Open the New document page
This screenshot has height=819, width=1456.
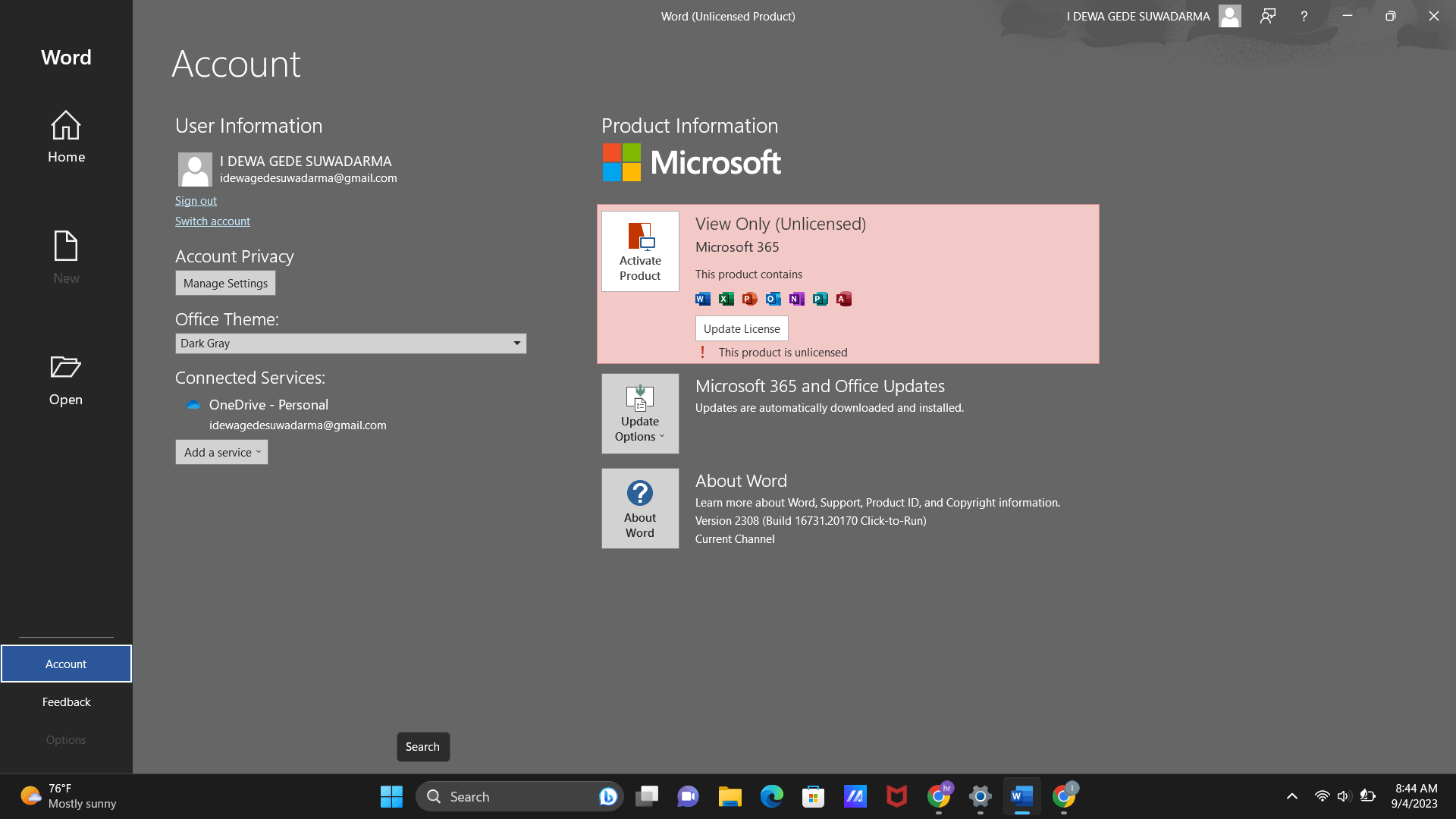pos(66,258)
